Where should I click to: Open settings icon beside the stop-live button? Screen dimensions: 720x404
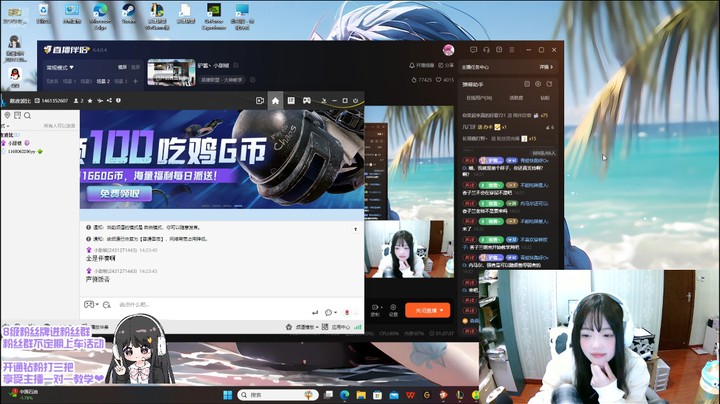click(x=393, y=310)
